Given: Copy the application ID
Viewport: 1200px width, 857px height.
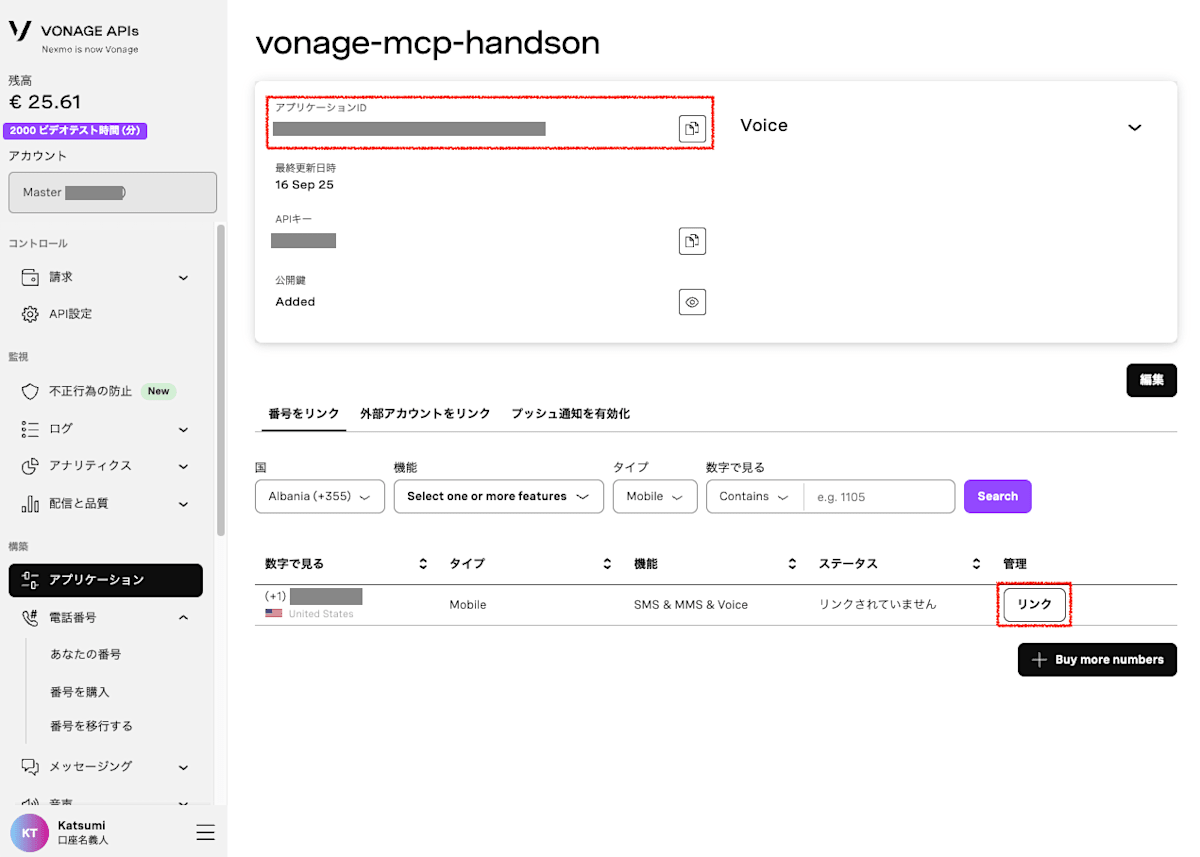Looking at the screenshot, I should tap(692, 128).
